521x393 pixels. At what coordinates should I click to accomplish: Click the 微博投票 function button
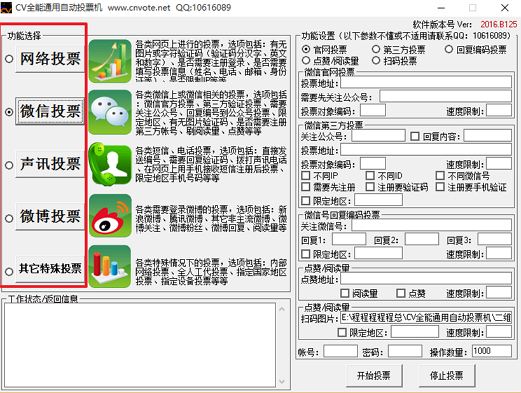coord(50,216)
